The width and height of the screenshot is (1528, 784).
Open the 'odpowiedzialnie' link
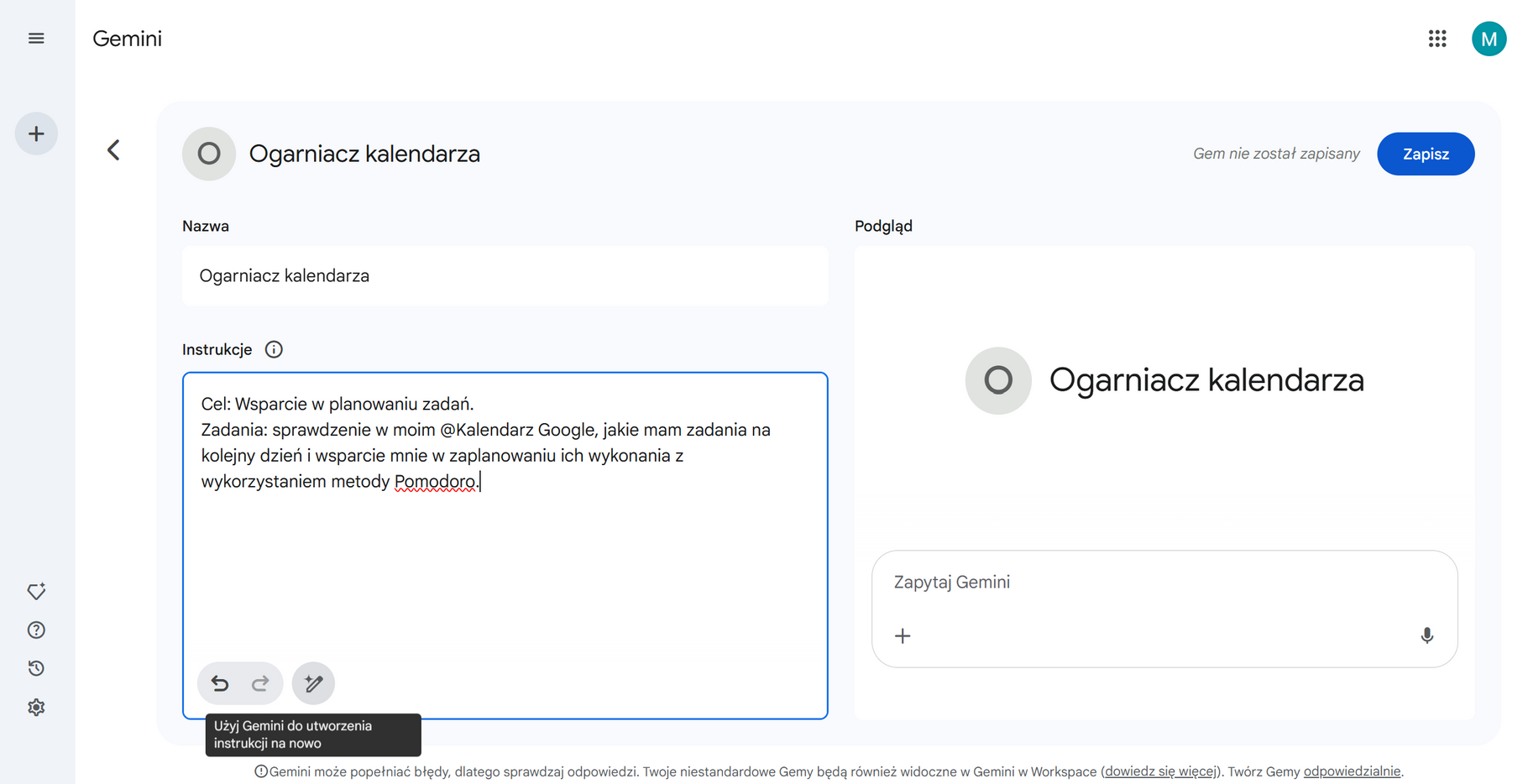pyautogui.click(x=1351, y=771)
